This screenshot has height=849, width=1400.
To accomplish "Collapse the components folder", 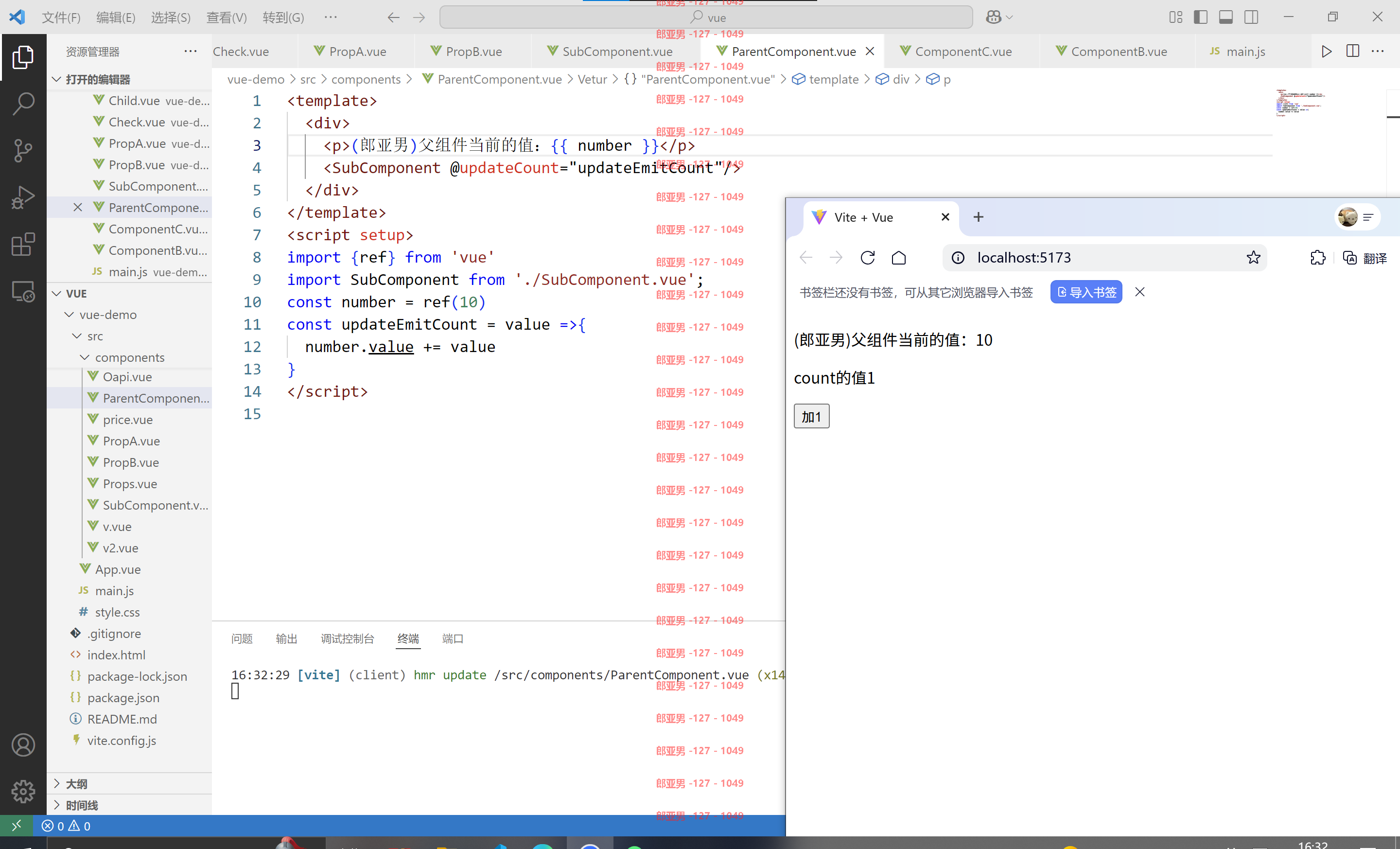I will click(x=85, y=357).
